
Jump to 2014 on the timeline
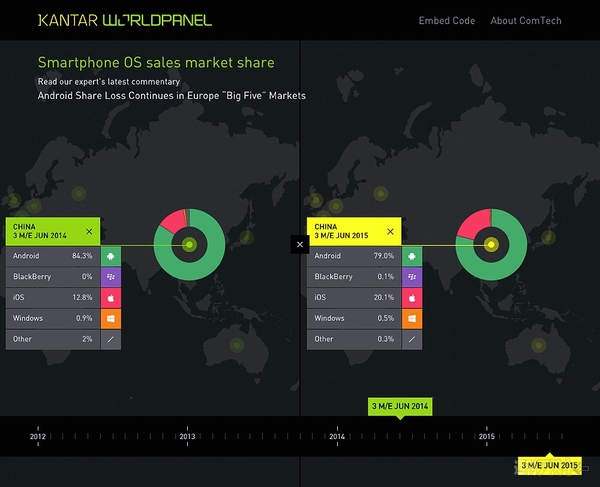(x=337, y=436)
